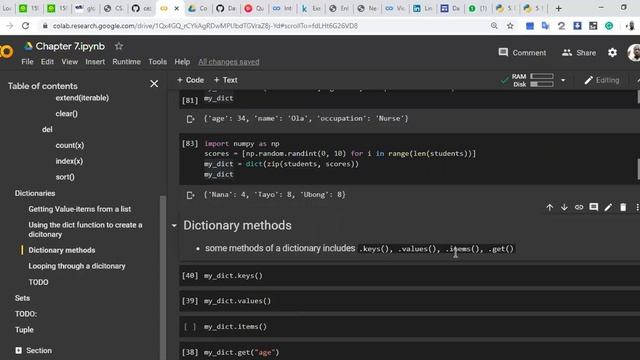The width and height of the screenshot is (640, 360).
Task: Move cell up with arrow icon
Action: point(550,207)
